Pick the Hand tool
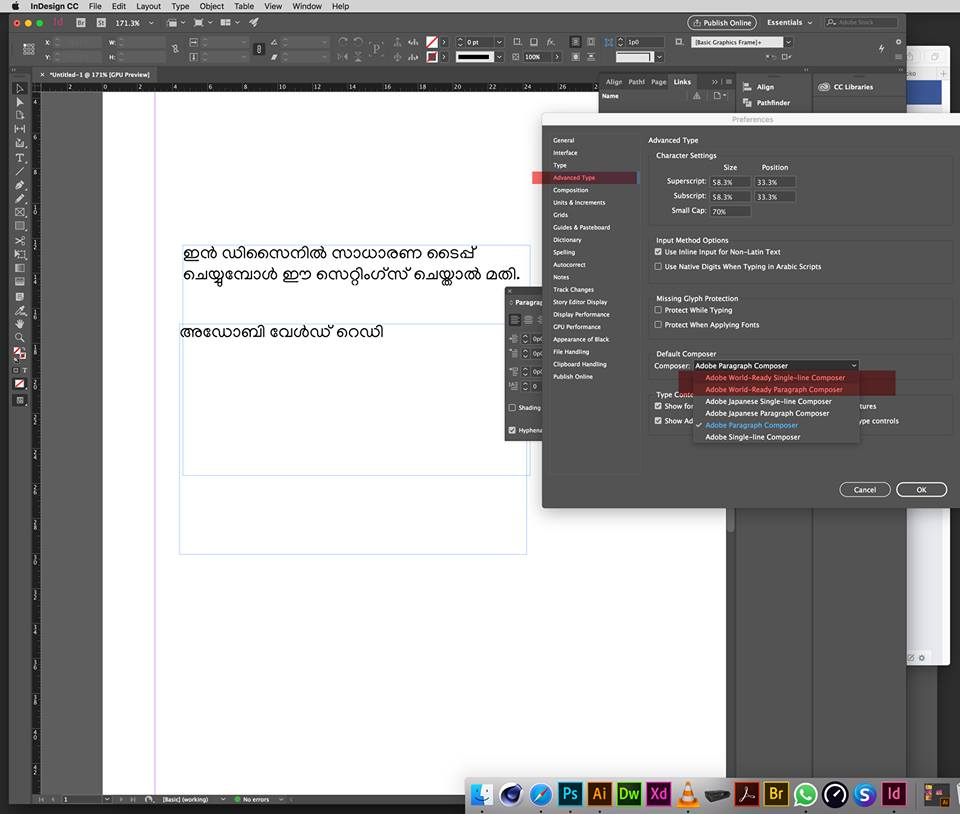The height and width of the screenshot is (814, 960). pos(19,324)
